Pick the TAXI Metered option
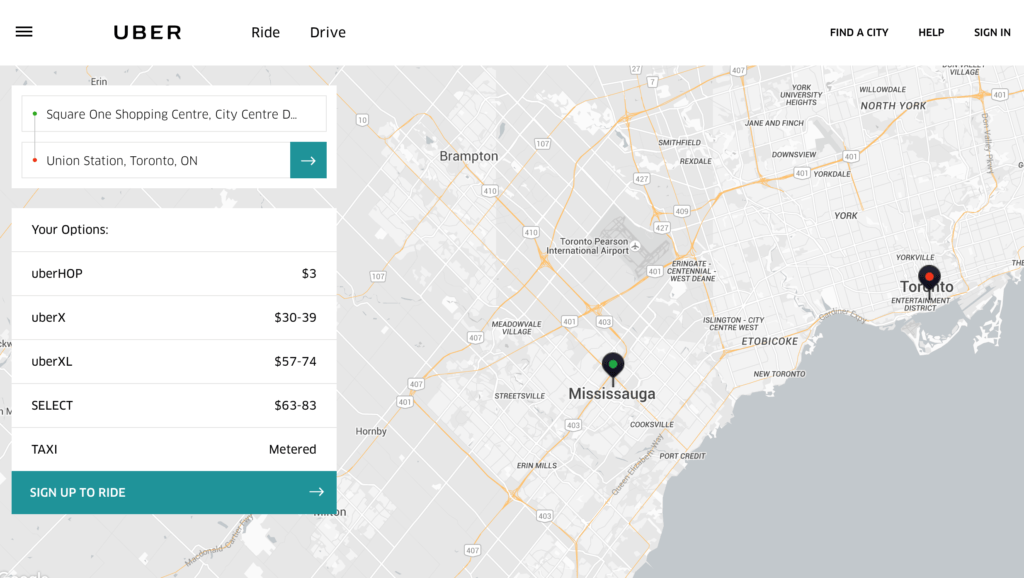The width and height of the screenshot is (1024, 578). [x=173, y=449]
